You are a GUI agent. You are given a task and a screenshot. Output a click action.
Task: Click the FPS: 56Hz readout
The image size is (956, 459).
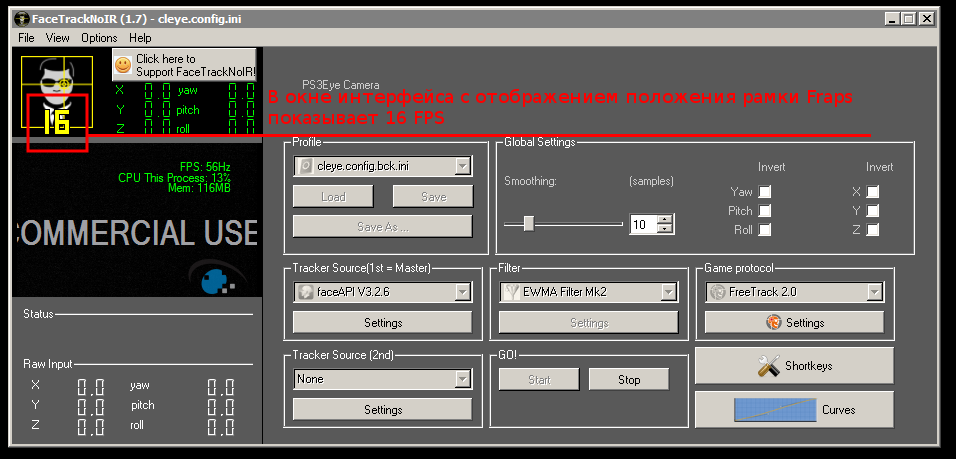point(205,166)
